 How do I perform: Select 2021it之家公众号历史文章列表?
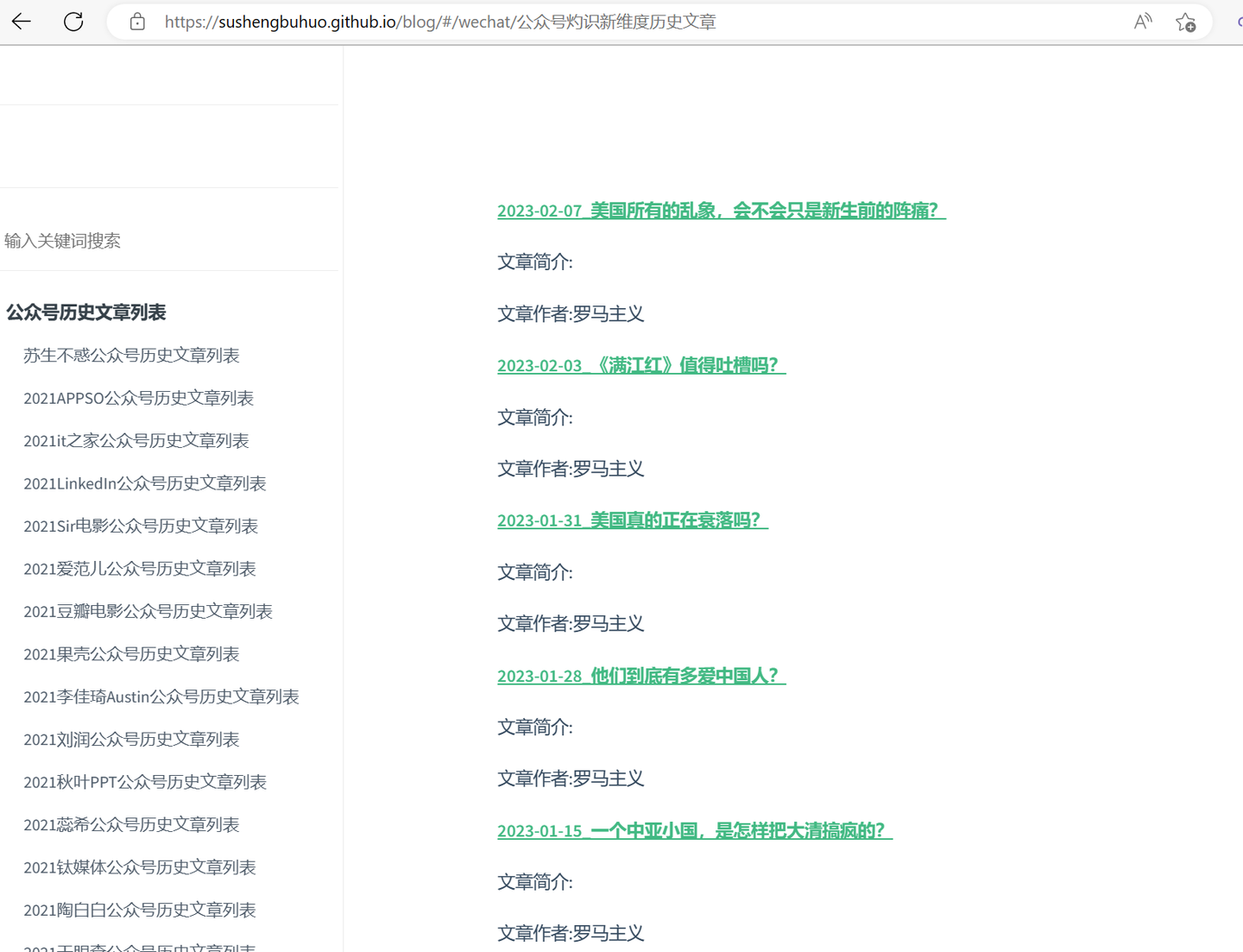tap(136, 441)
